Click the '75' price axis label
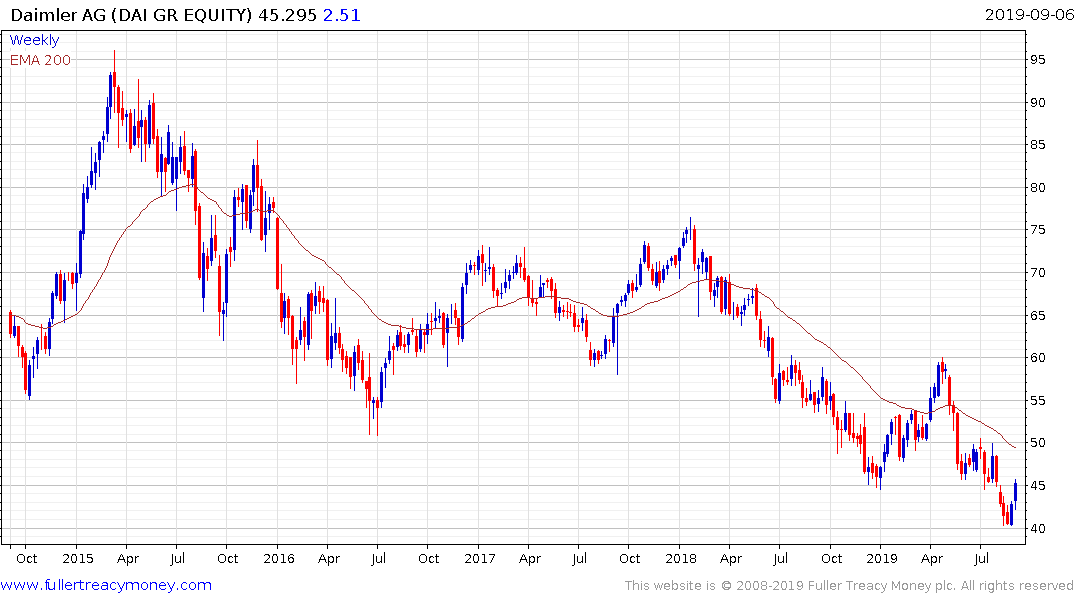The height and width of the screenshot is (600, 1075). [1037, 230]
